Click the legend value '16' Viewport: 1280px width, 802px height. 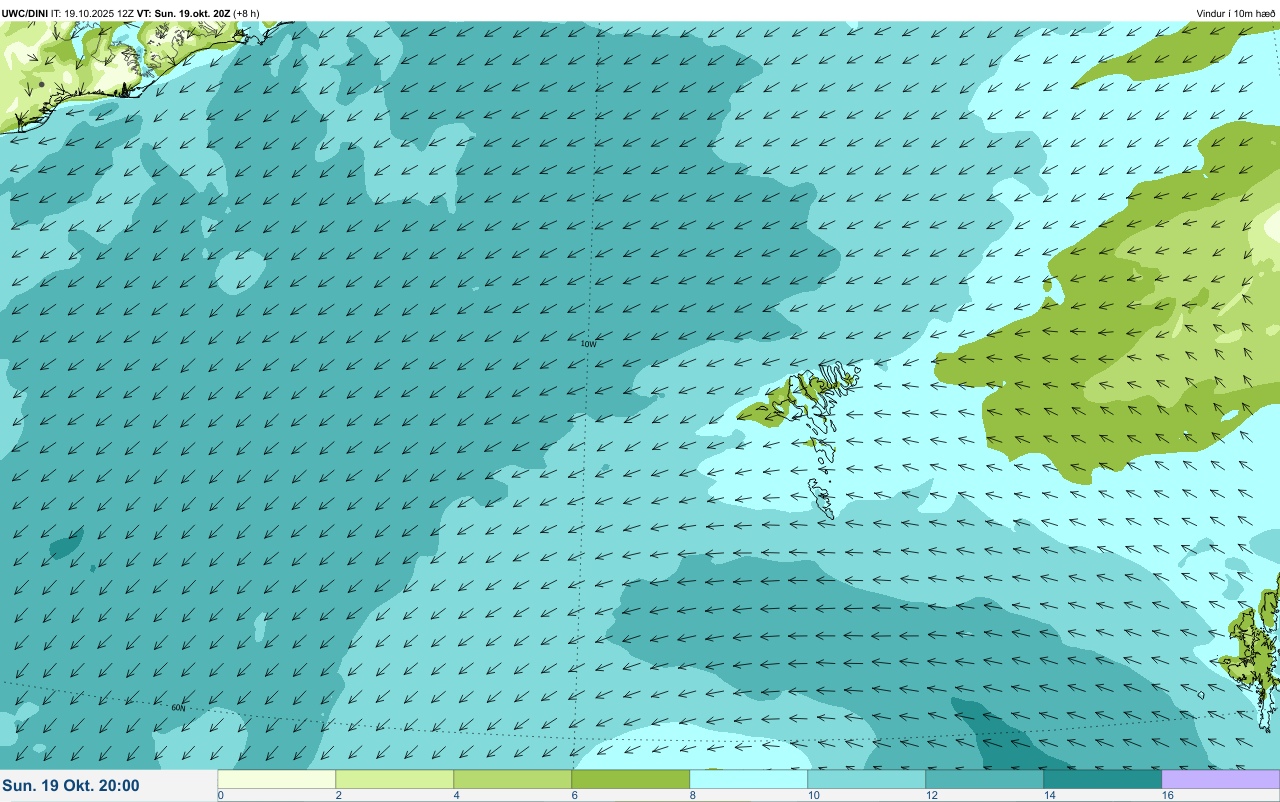(x=1167, y=795)
